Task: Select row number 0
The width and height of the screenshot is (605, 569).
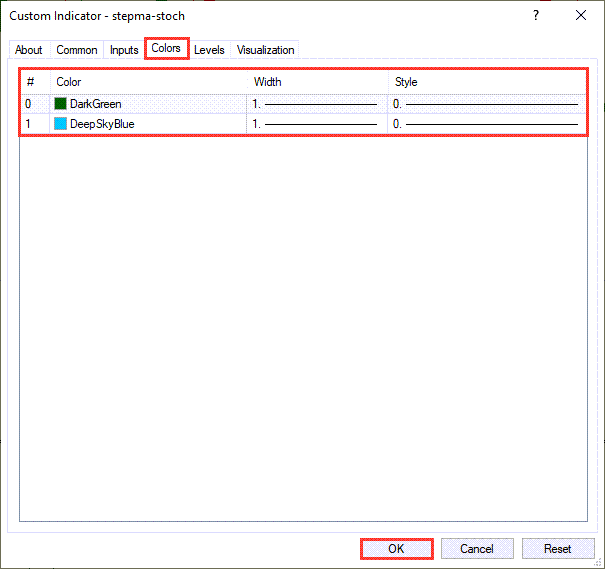Action: point(28,104)
